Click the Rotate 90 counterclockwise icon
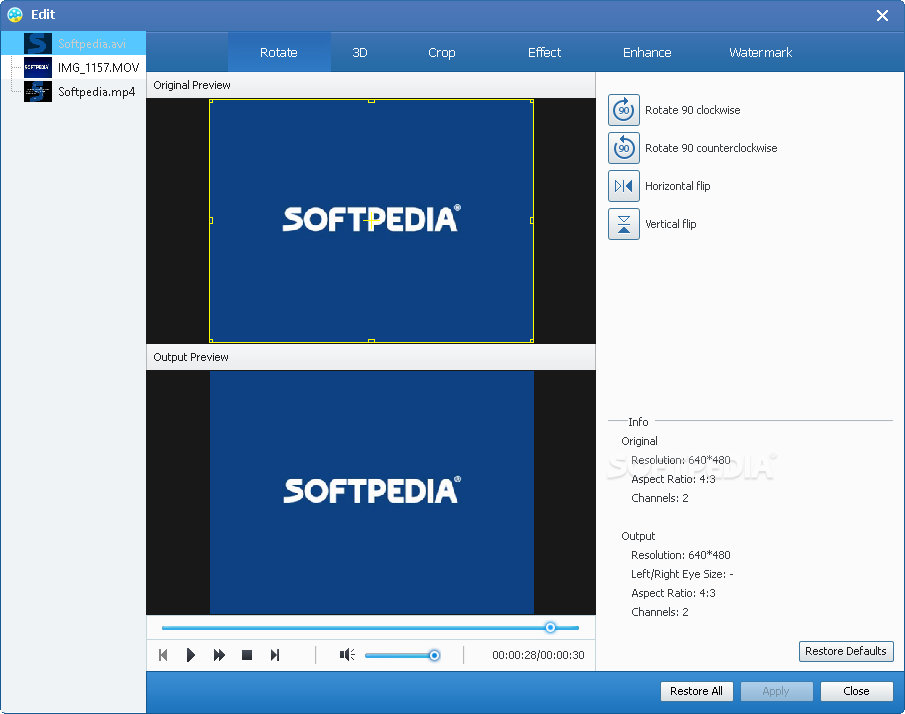 pos(623,148)
